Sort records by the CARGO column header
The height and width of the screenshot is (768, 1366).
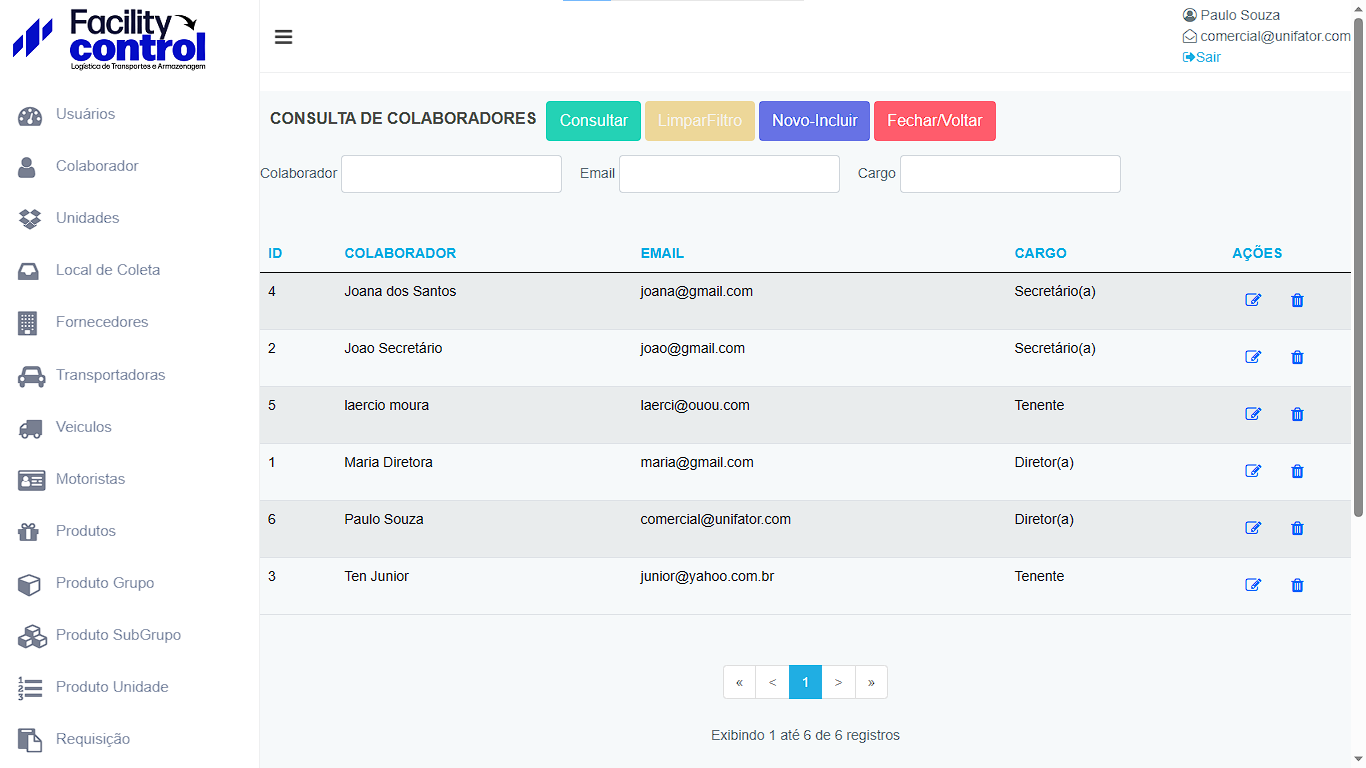coord(1040,253)
